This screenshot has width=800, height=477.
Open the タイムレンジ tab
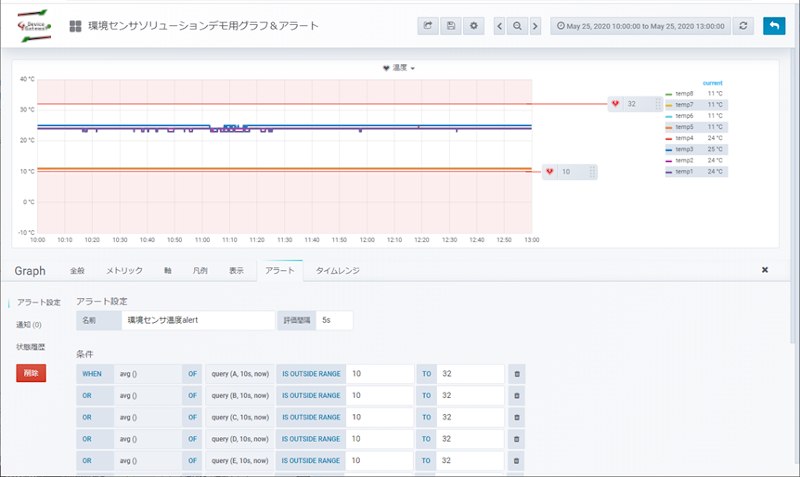pos(338,271)
